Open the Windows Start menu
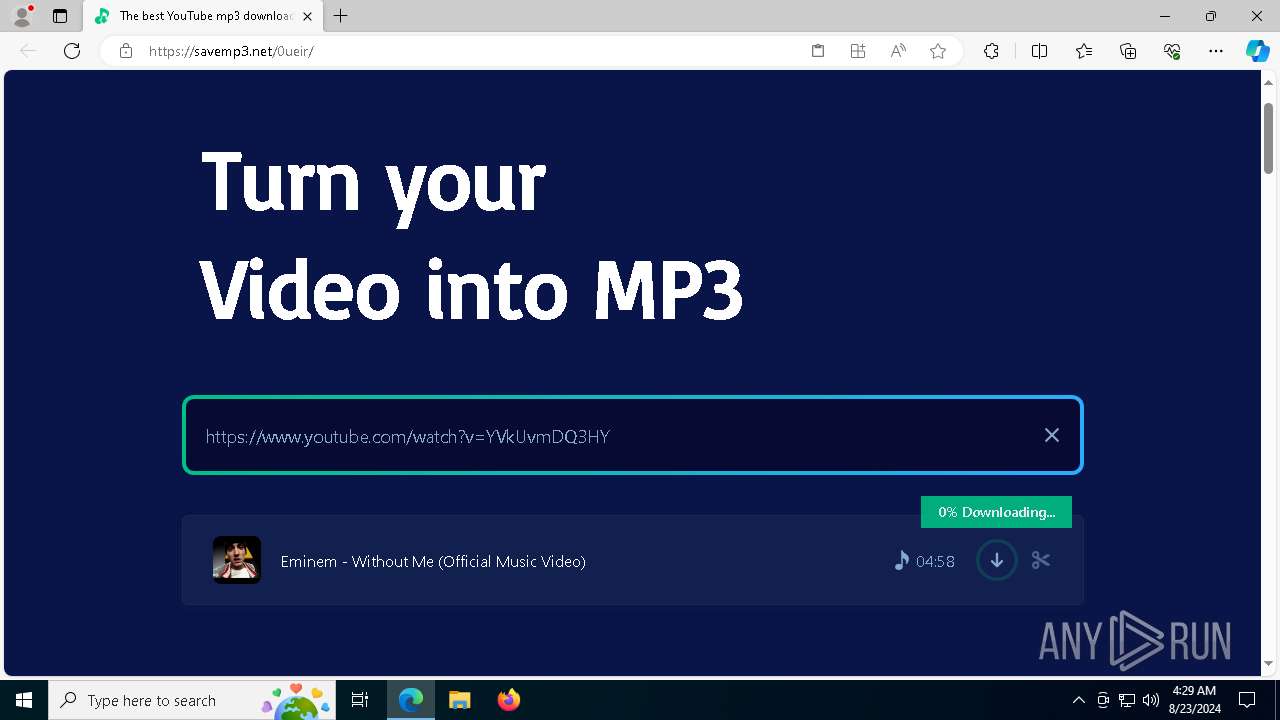Screen dimensions: 1280x720 pyautogui.click(x=24, y=700)
